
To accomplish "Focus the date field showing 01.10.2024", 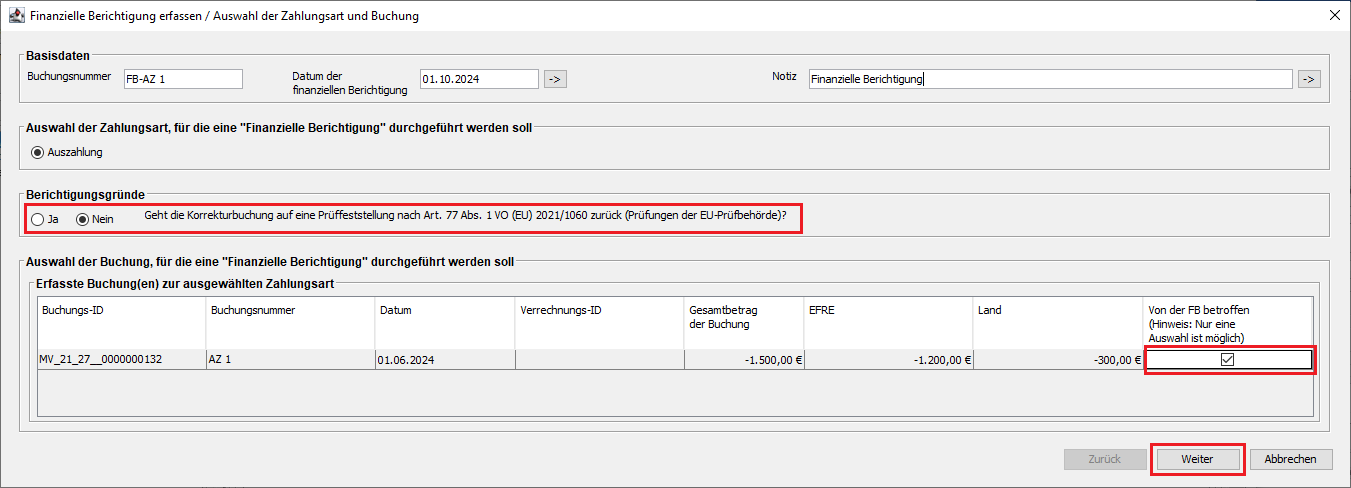I will (x=479, y=79).
